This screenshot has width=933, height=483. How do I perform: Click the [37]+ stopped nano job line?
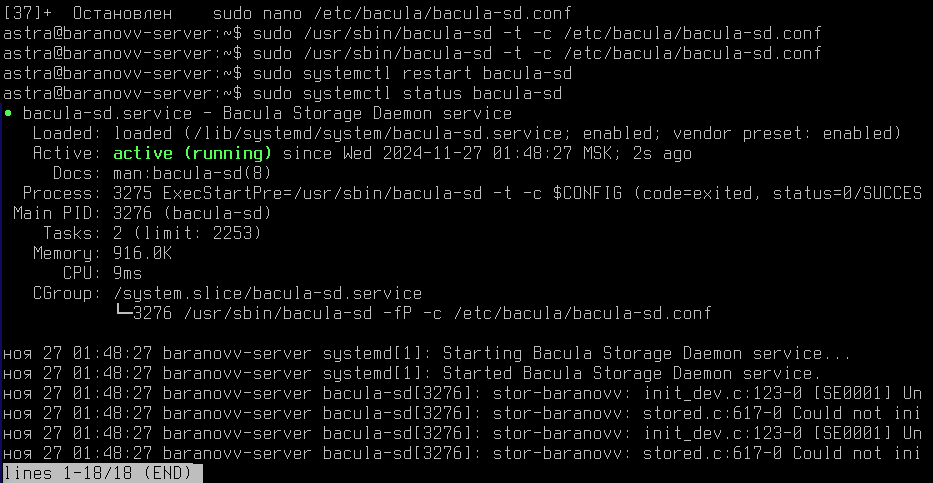tap(287, 12)
